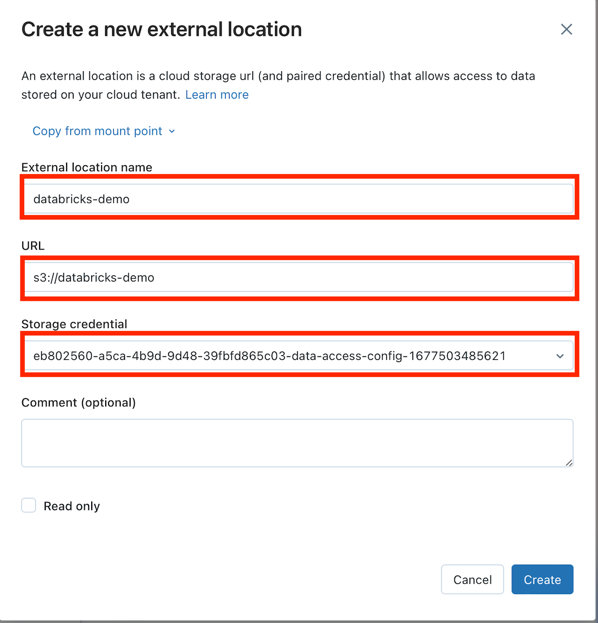Click the dialog title heading
598x623 pixels.
point(161,29)
